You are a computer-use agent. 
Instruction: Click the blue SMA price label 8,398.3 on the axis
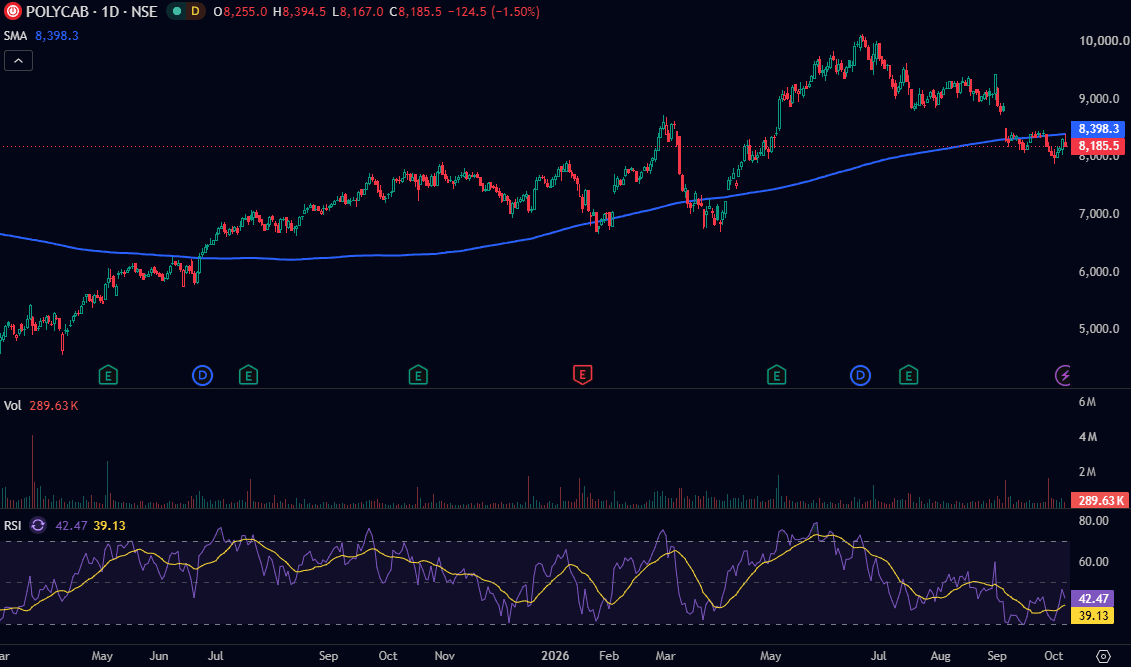(x=1098, y=128)
